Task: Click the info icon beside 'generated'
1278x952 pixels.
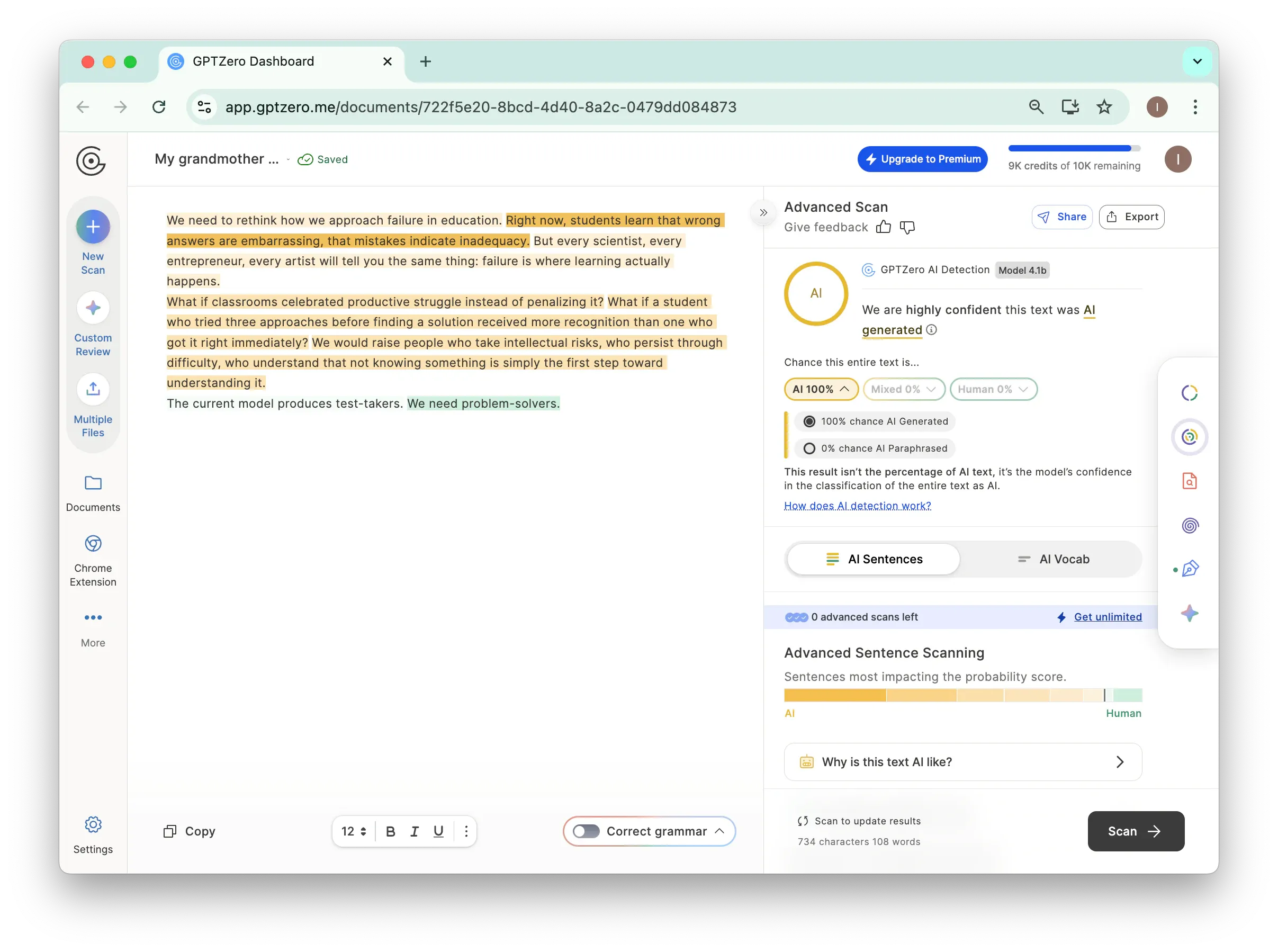Action: point(932,330)
